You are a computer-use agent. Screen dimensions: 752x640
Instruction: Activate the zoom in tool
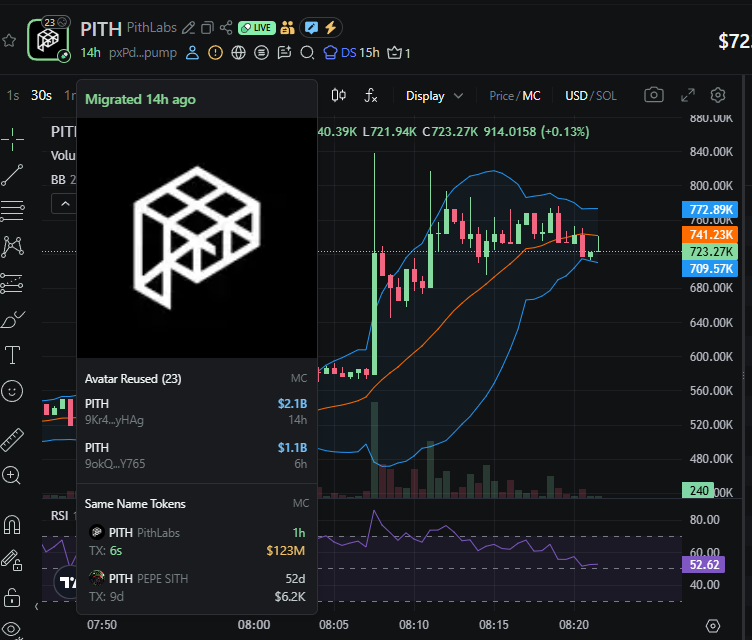(12, 475)
